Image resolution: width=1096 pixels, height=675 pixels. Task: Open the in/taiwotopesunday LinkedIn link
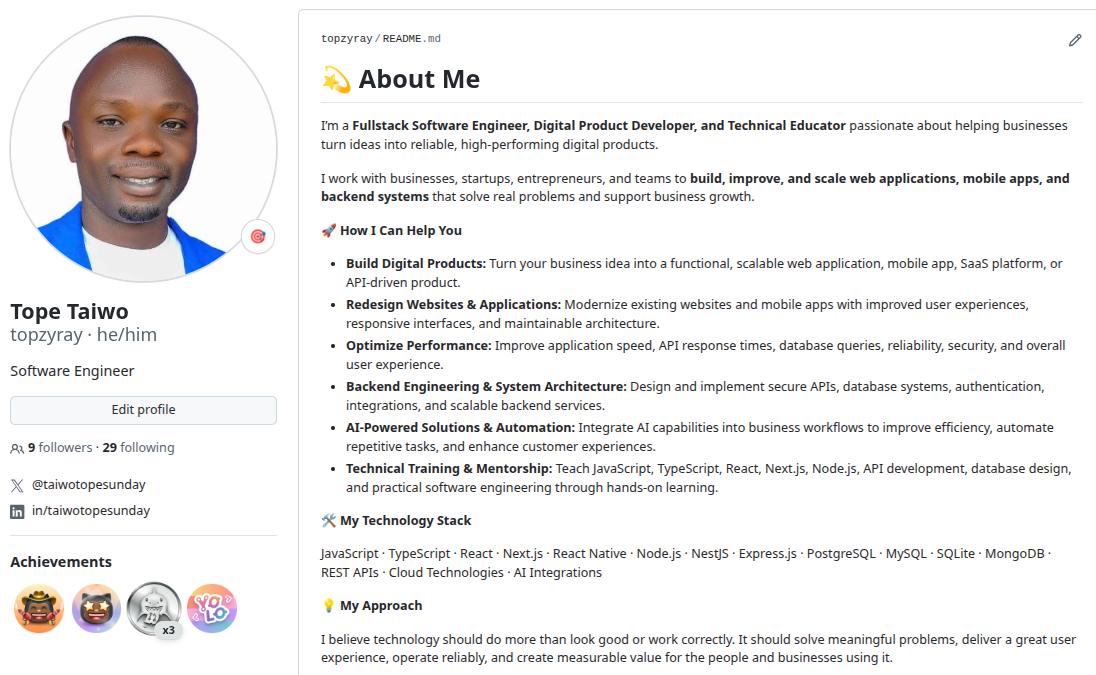coord(91,511)
